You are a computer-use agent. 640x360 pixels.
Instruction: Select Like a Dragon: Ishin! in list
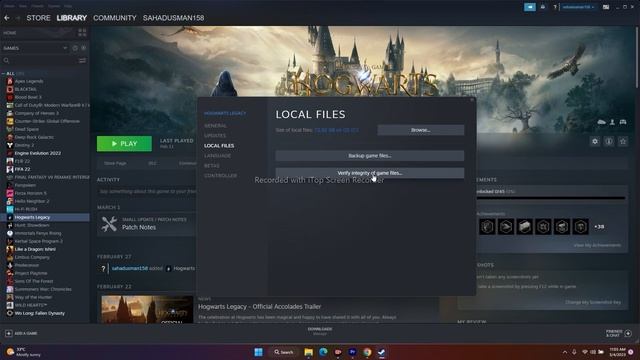[x=35, y=249]
